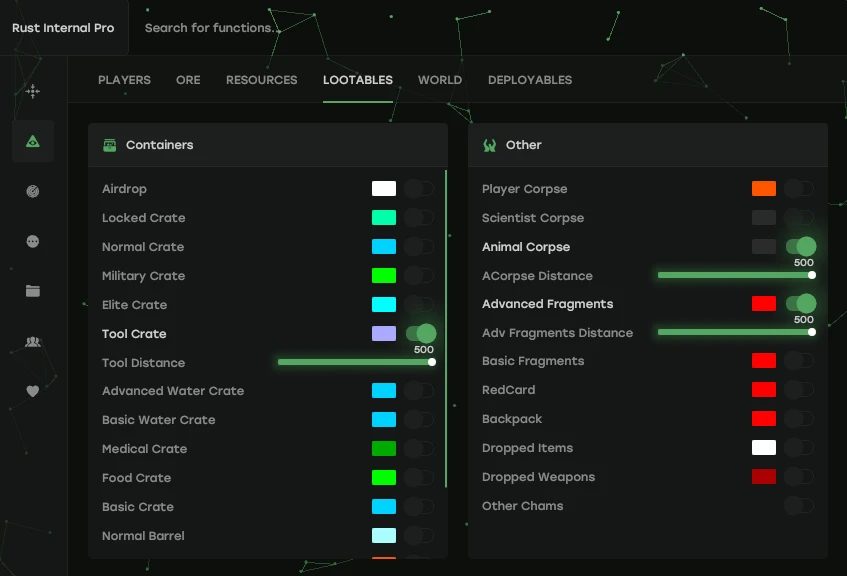Open the DEPLOYABLES tab
The width and height of the screenshot is (847, 576).
(x=530, y=80)
